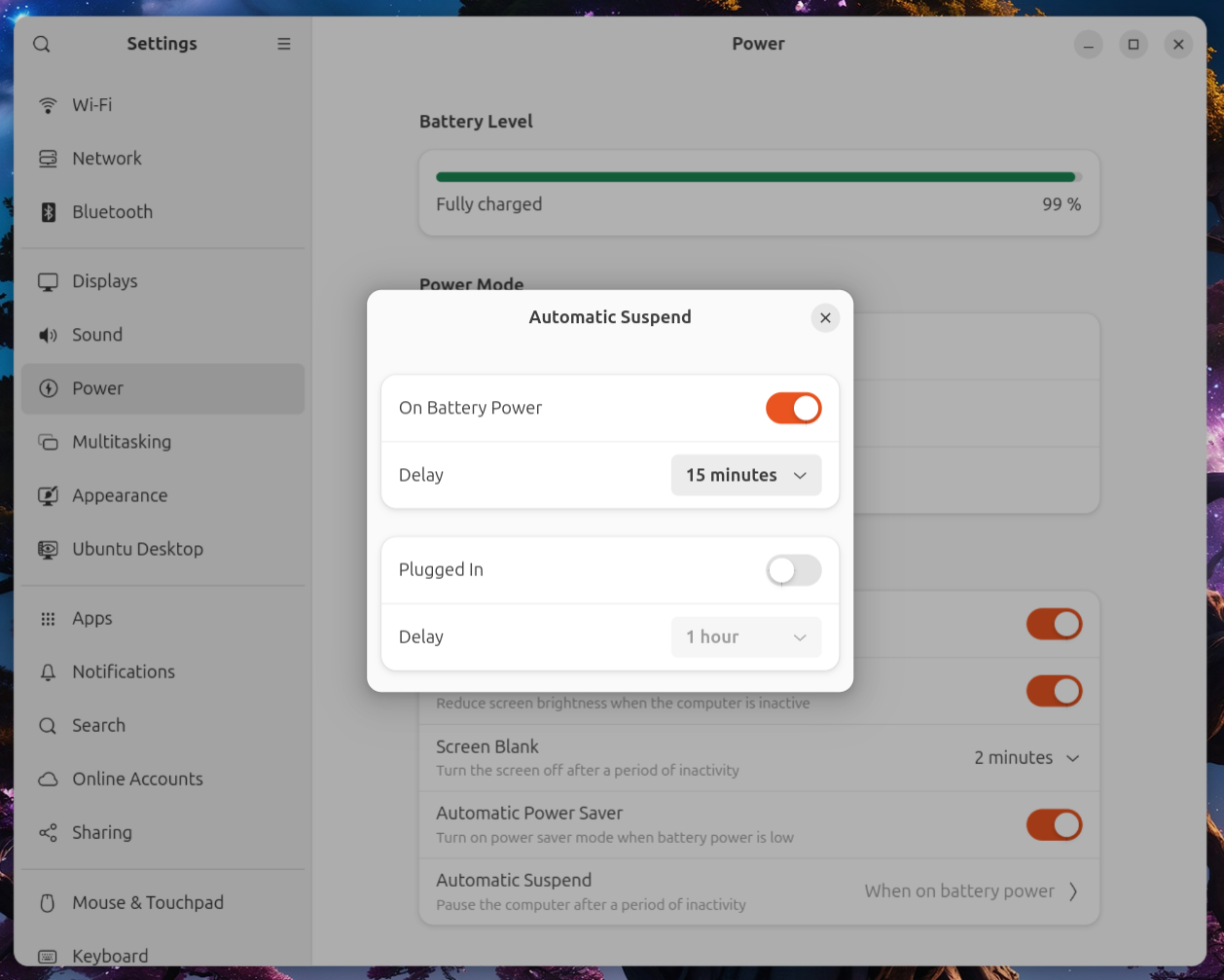1224x980 pixels.
Task: Open the Sharing settings panel
Action: click(x=100, y=832)
